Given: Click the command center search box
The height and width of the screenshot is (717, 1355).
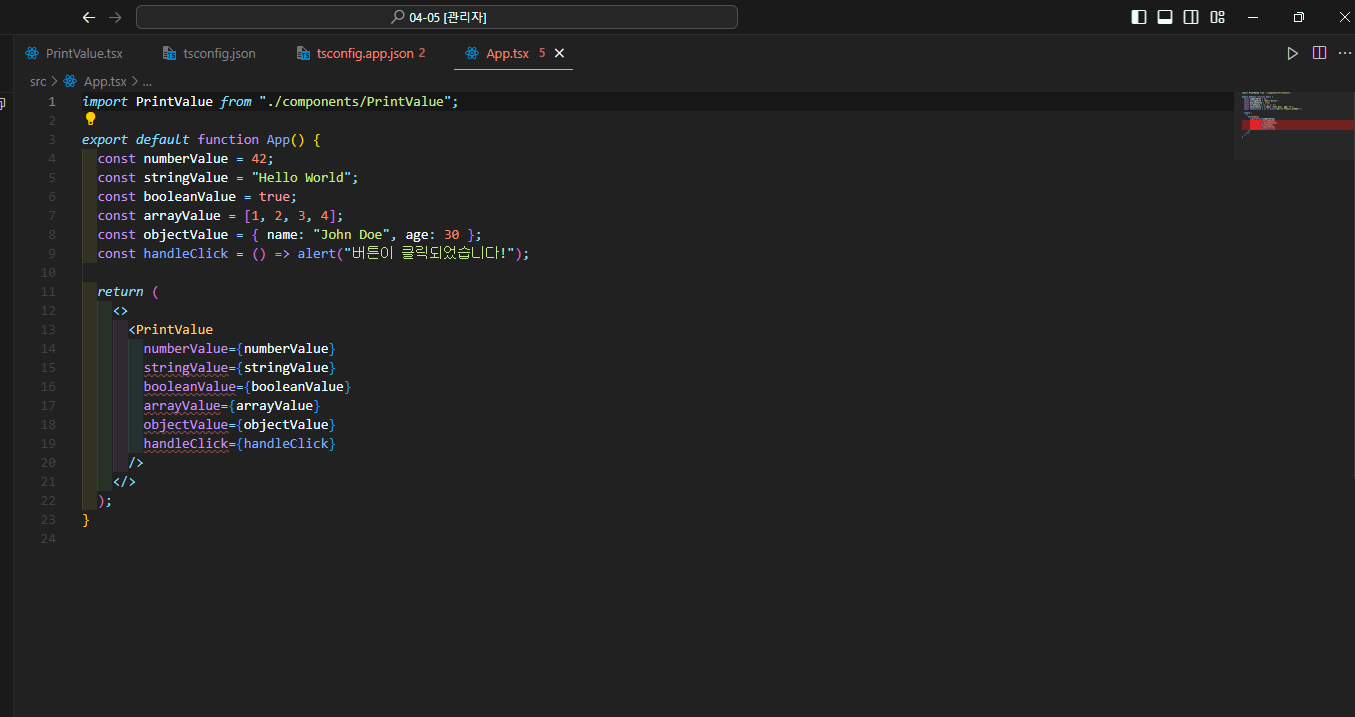Looking at the screenshot, I should [x=437, y=17].
